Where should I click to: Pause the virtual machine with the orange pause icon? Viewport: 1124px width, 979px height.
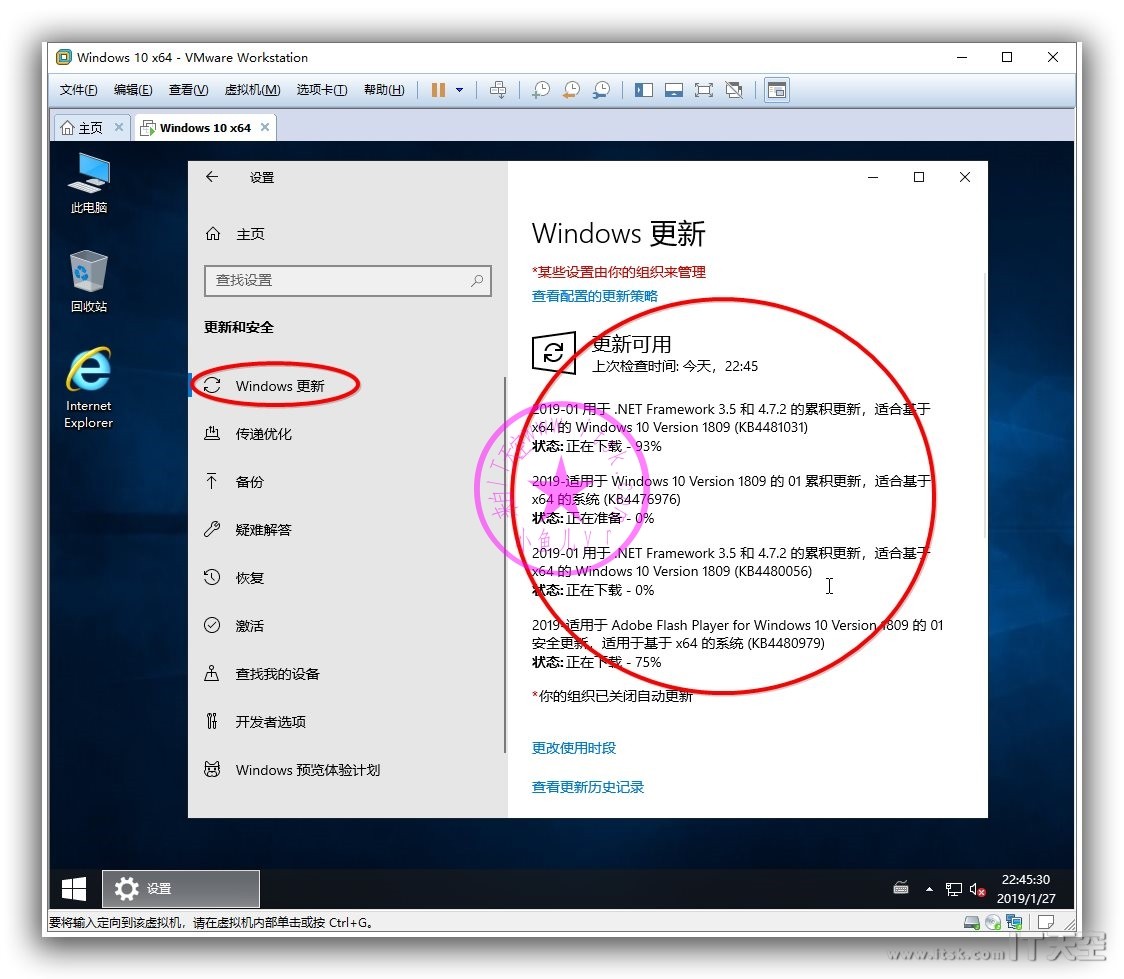[x=438, y=90]
